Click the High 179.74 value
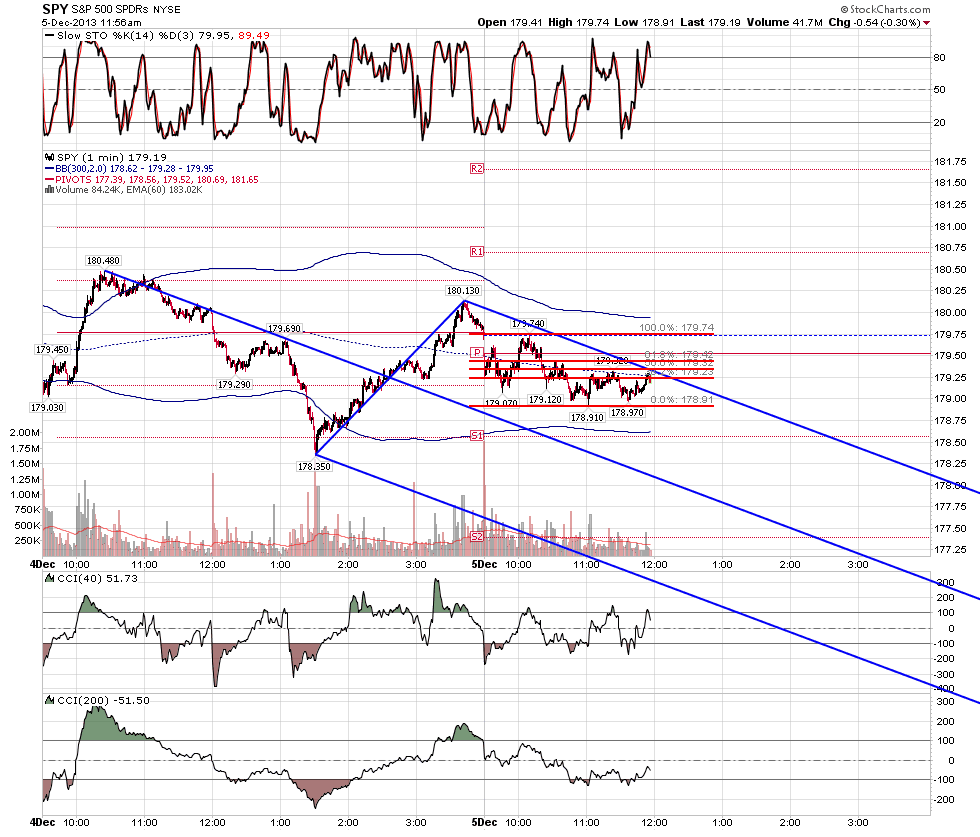Image resolution: width=980 pixels, height=837 pixels. pos(579,23)
